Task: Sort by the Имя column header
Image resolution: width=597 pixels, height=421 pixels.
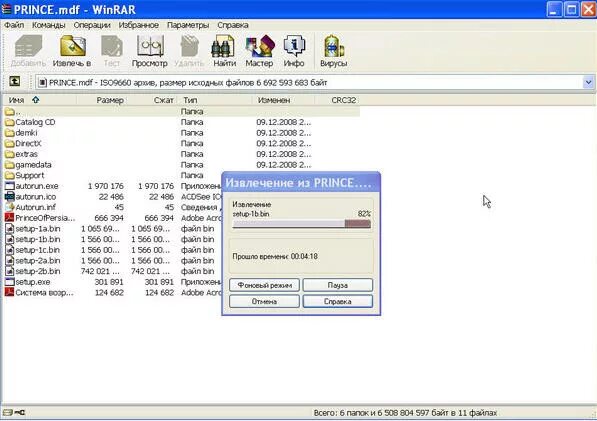Action: tap(40, 100)
